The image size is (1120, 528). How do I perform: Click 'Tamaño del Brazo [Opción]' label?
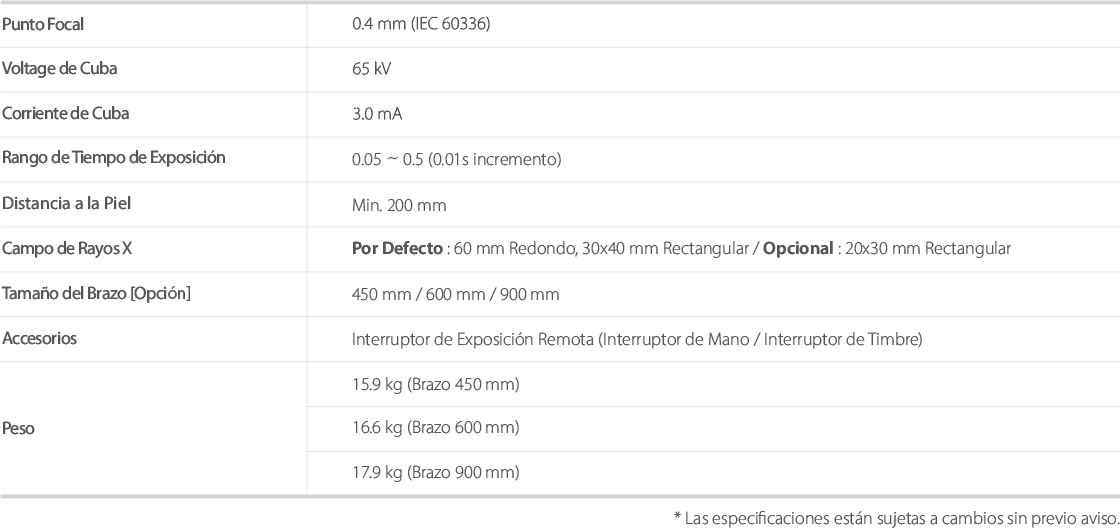pos(96,293)
